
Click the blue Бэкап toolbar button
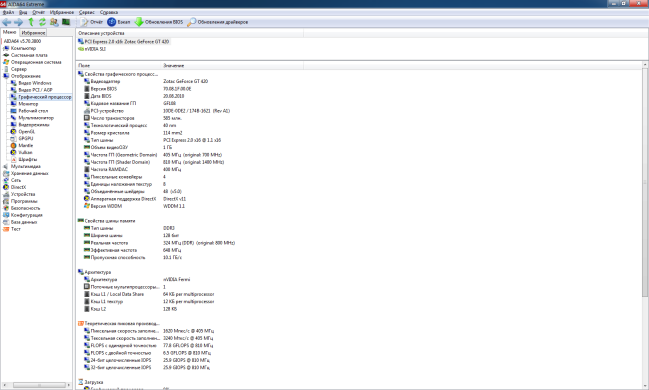click(x=119, y=22)
